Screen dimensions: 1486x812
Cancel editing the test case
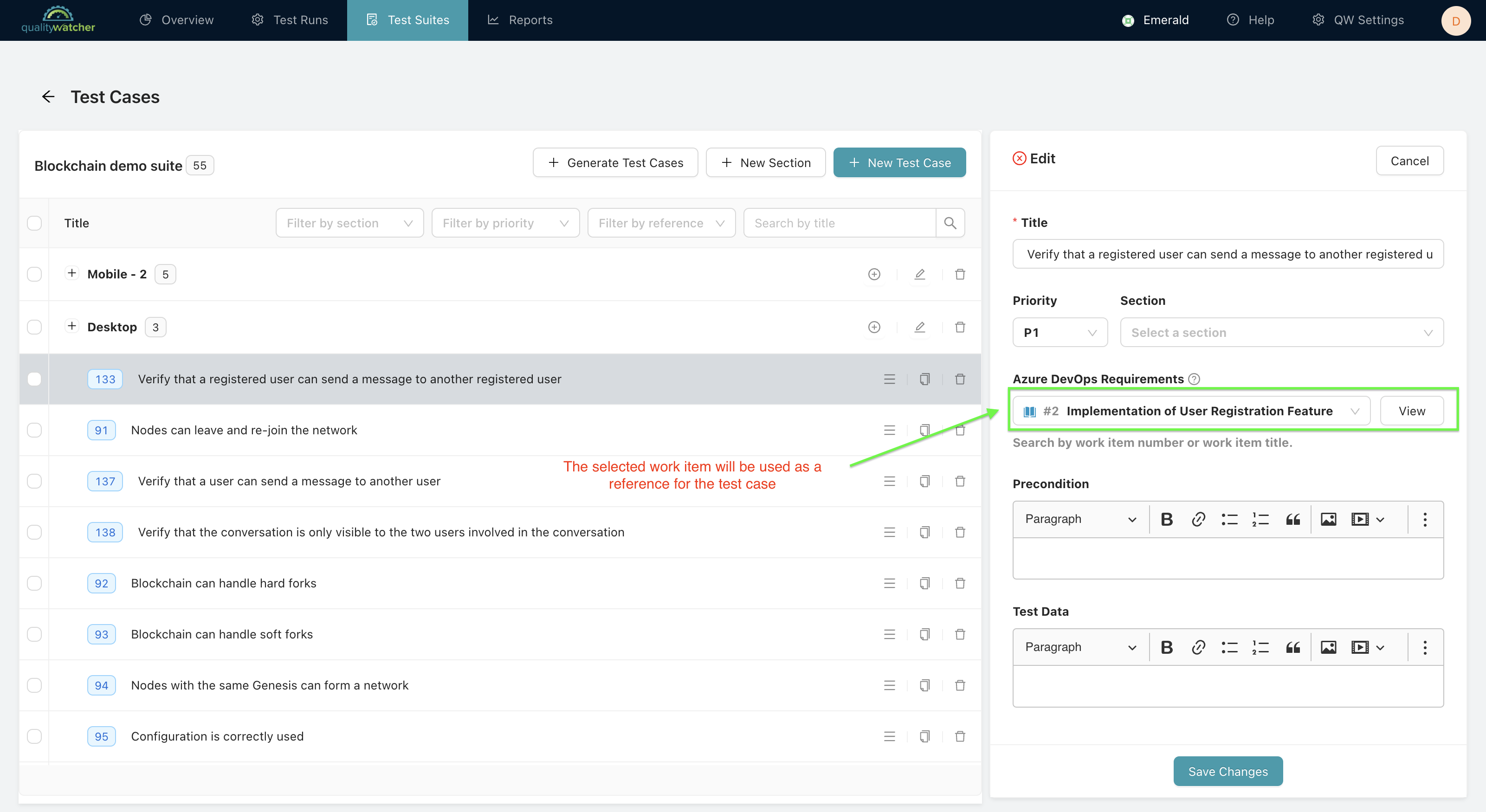pos(1409,161)
